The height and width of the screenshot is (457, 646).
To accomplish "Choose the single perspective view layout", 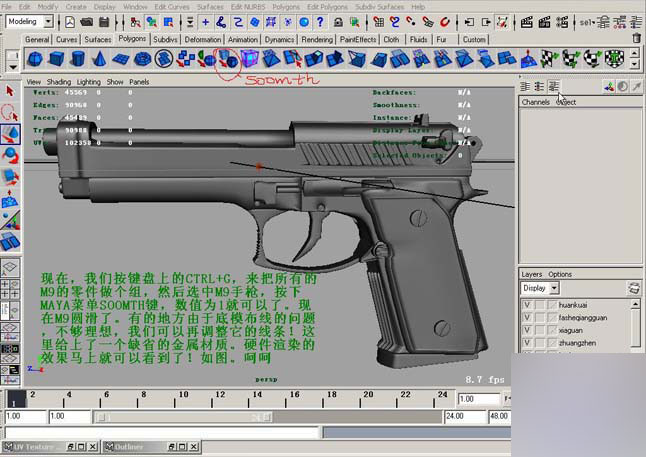I will tap(10, 267).
